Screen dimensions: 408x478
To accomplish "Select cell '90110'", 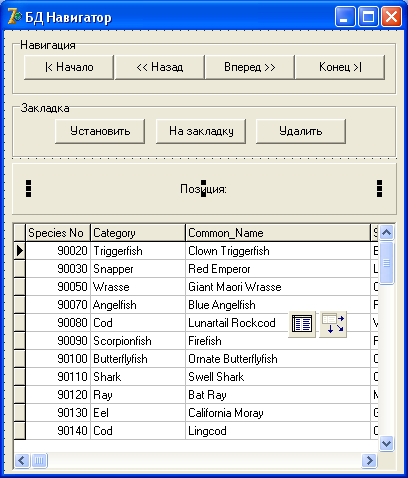I will click(x=58, y=377).
